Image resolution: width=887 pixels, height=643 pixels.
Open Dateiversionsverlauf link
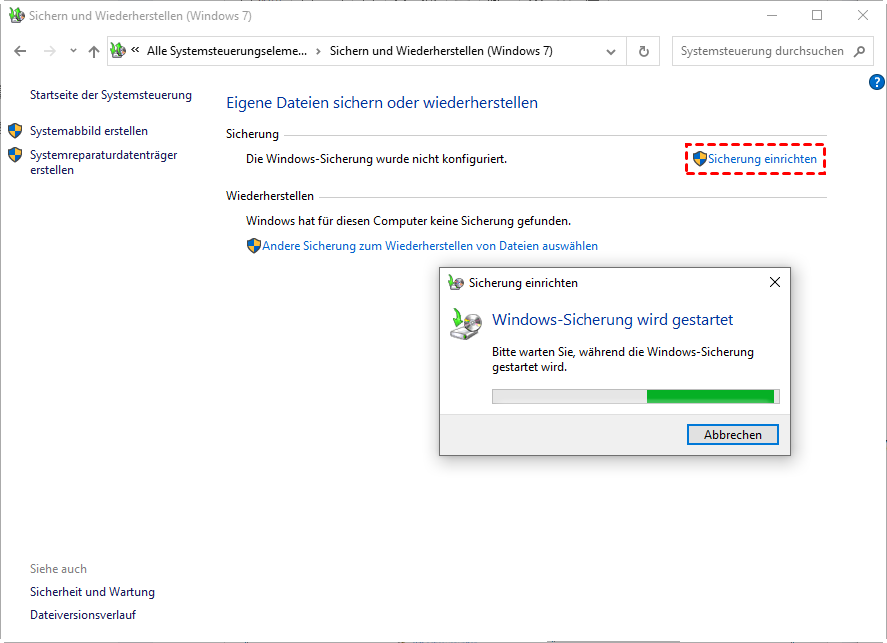coord(83,615)
